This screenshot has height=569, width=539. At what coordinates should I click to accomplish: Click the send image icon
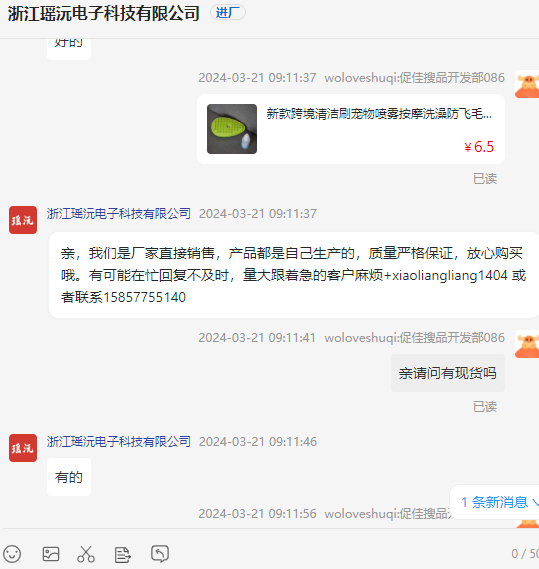[x=51, y=554]
